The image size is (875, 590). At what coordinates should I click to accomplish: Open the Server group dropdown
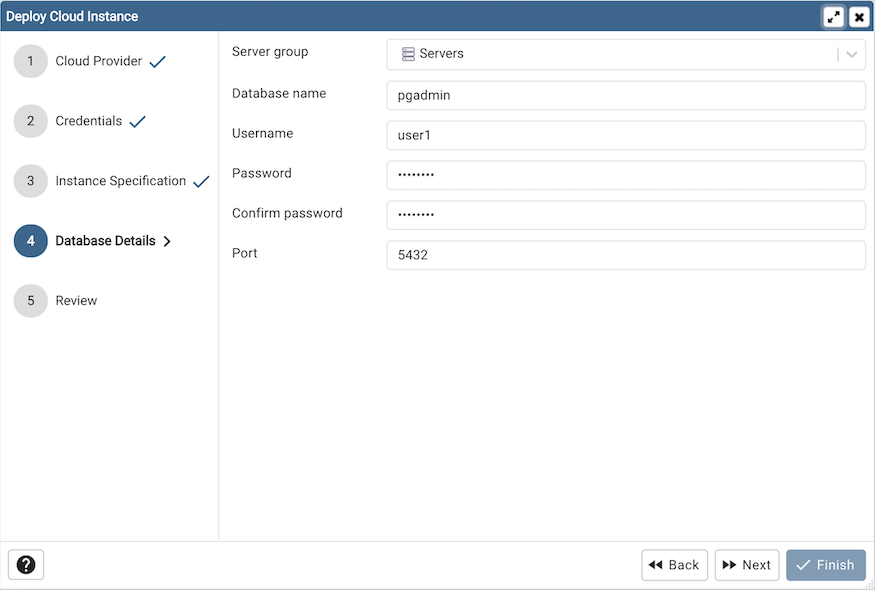point(852,54)
